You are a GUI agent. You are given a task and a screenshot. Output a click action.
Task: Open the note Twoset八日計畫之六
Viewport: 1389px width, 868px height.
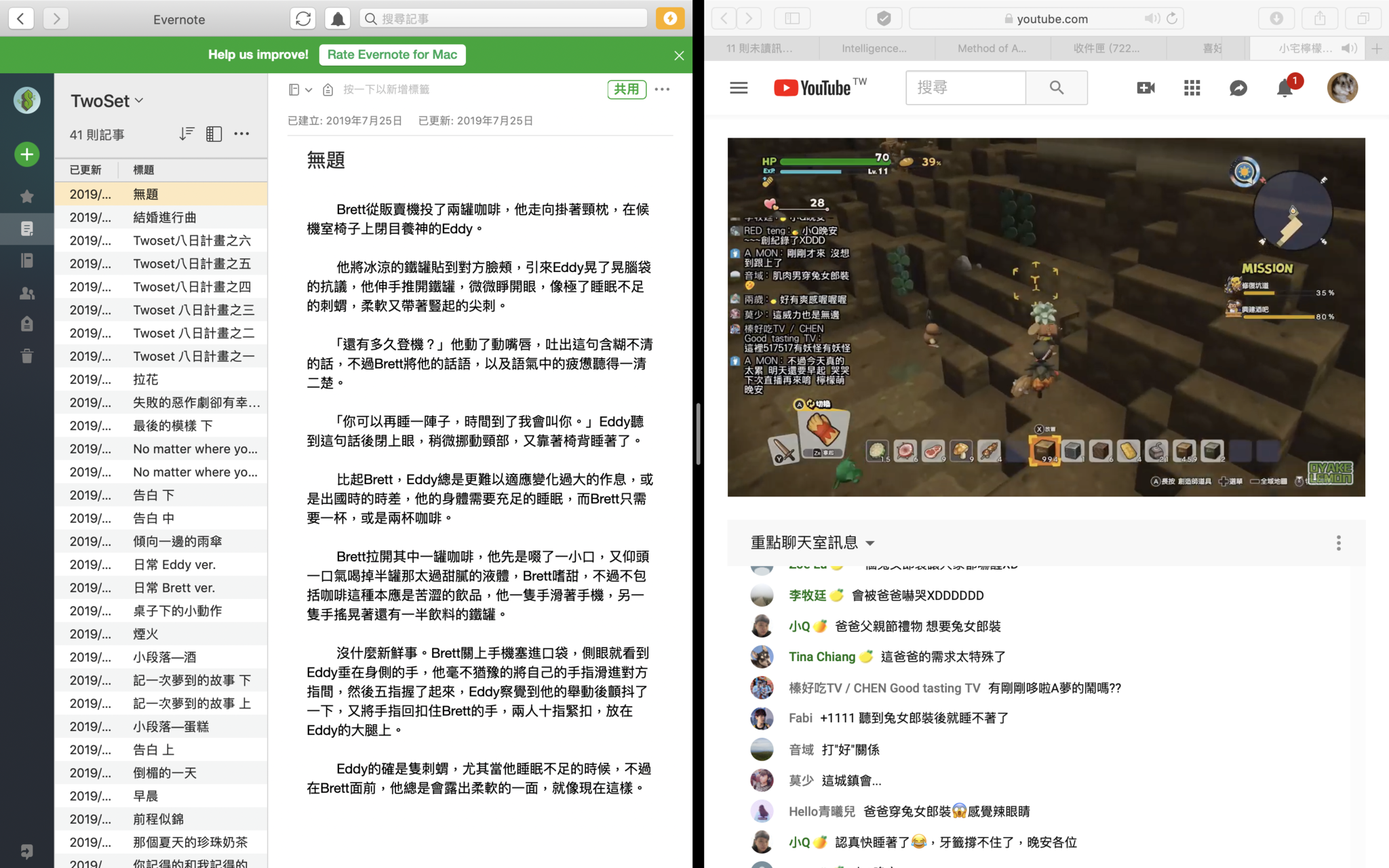pos(161,241)
